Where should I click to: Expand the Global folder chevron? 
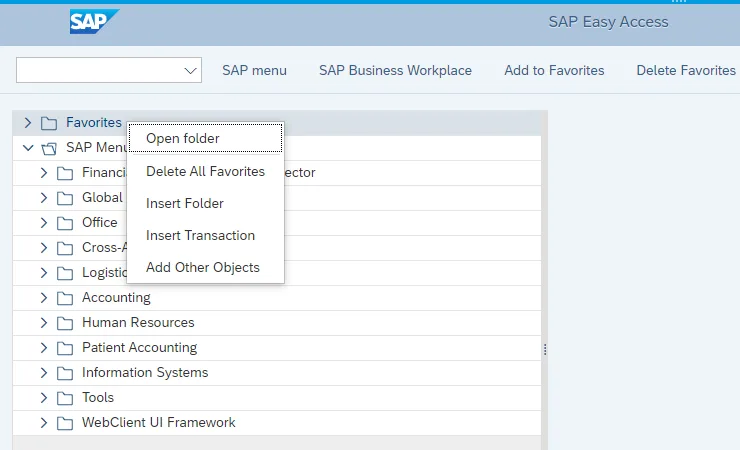click(x=44, y=198)
